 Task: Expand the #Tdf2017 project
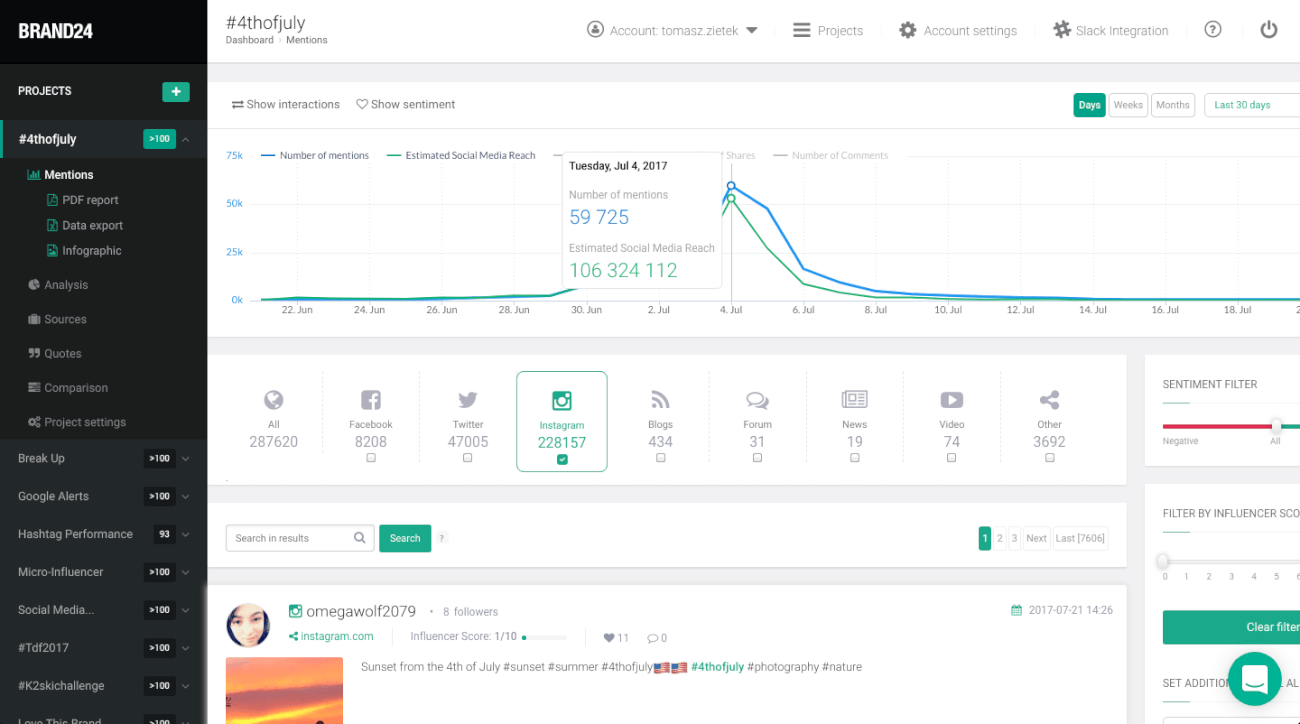(x=186, y=649)
